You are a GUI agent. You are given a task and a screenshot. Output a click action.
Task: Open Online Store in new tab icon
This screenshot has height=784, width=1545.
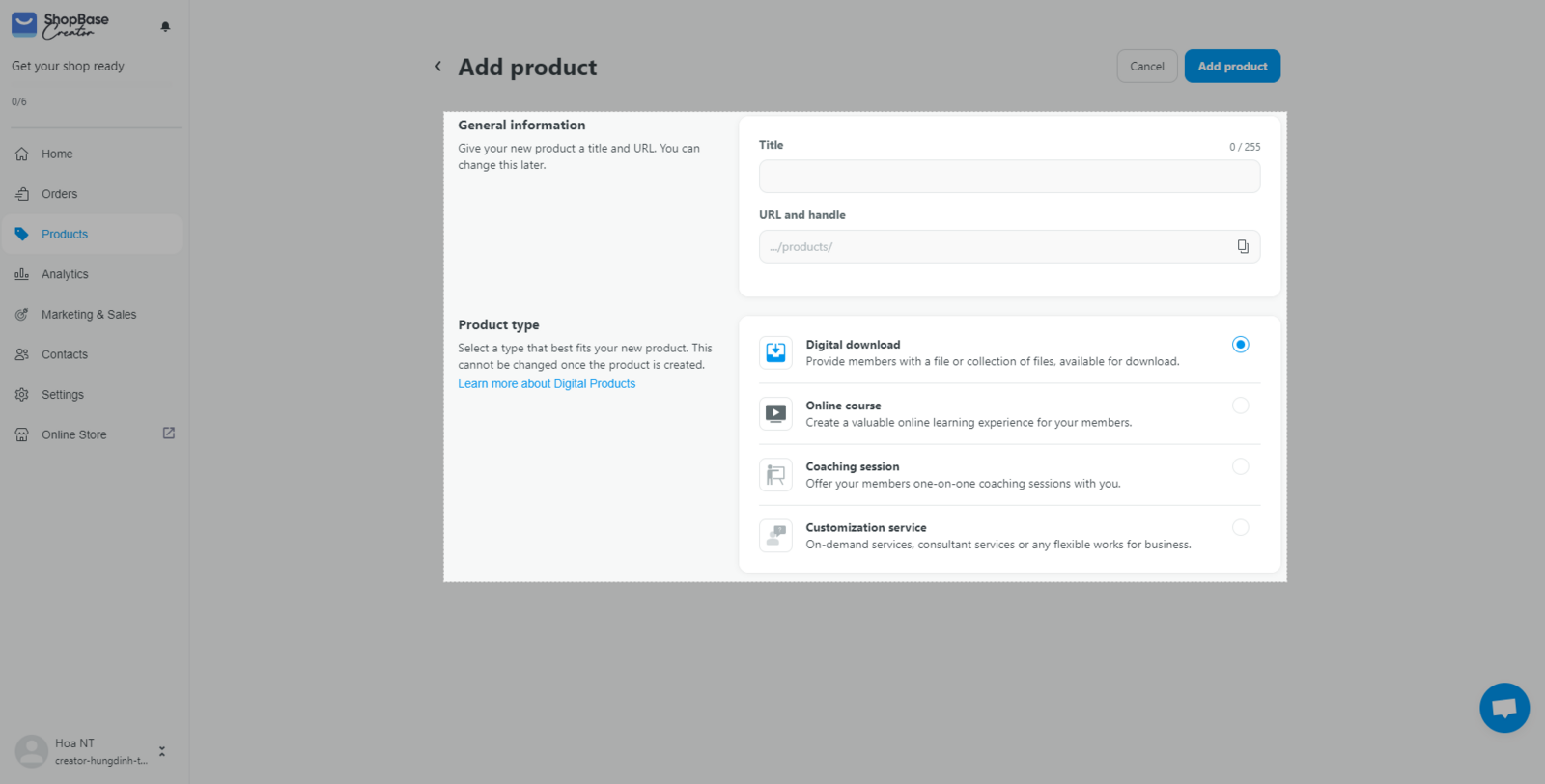169,434
